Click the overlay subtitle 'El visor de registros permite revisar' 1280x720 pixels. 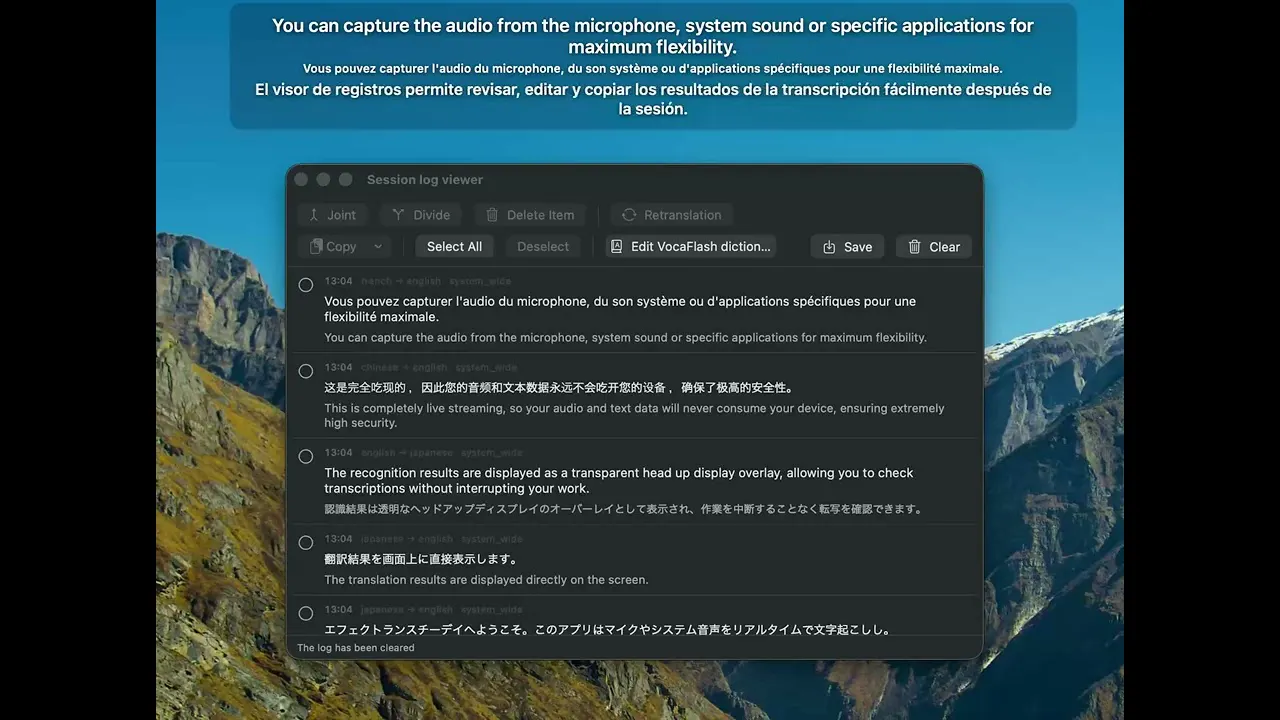point(652,99)
